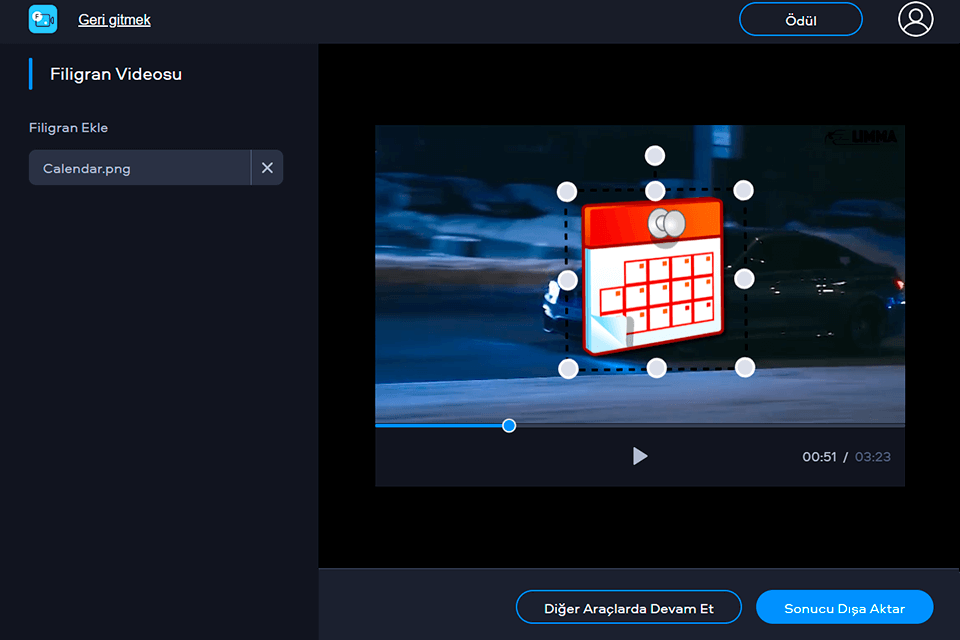Click the bottom-right corner handle of the watermark
960x640 pixels.
tap(743, 368)
